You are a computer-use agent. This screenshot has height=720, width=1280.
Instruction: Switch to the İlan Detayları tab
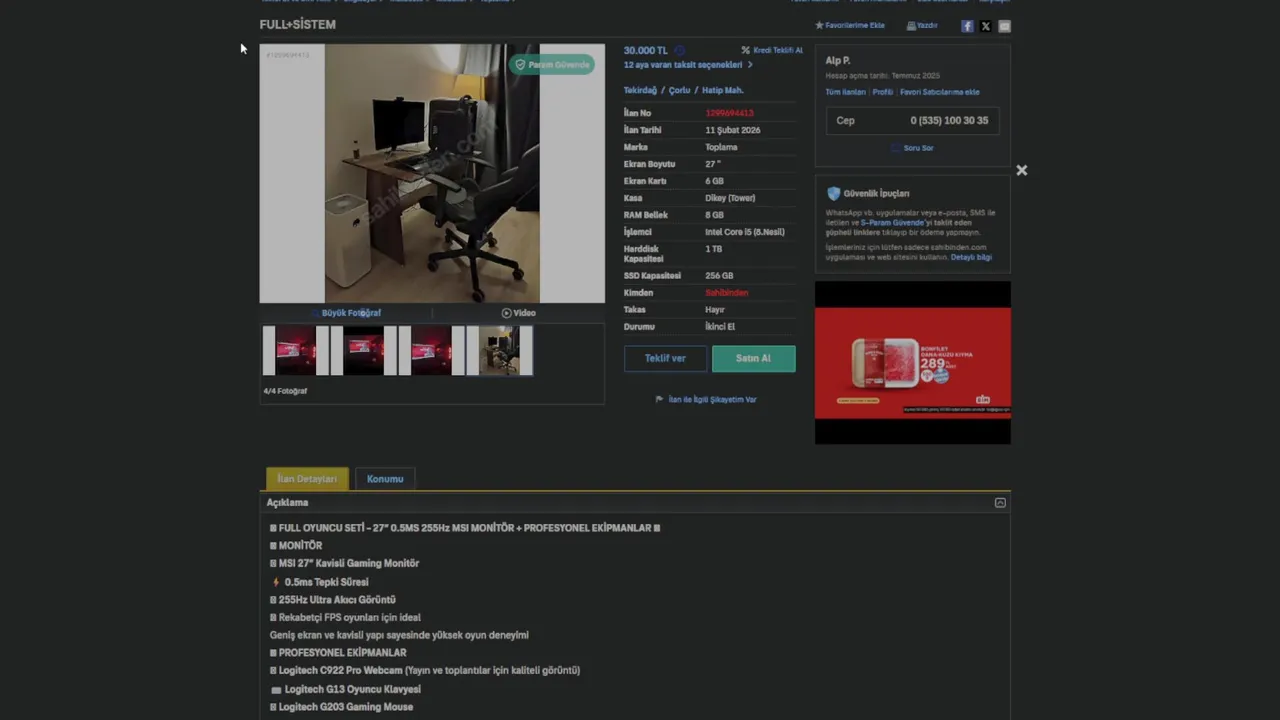[307, 479]
